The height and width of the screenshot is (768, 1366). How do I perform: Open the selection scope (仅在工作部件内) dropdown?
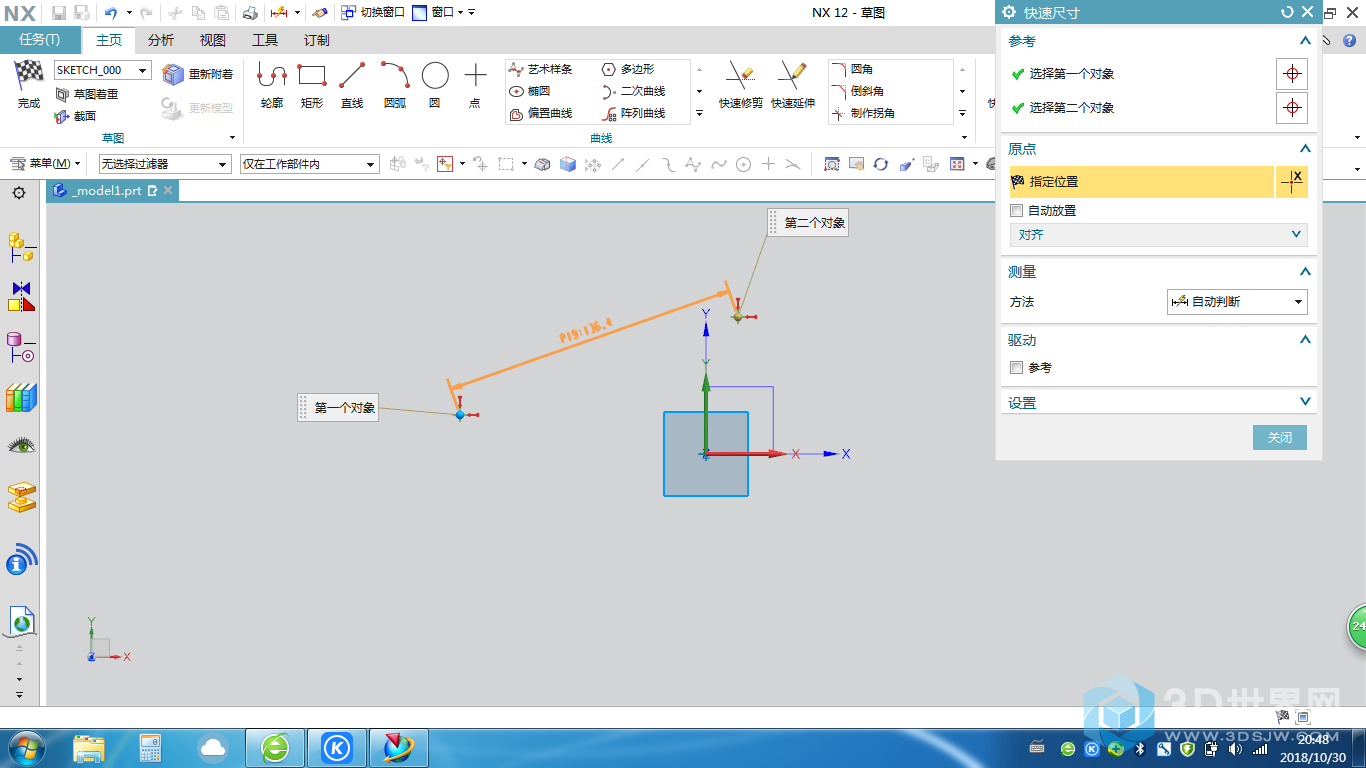(x=309, y=164)
